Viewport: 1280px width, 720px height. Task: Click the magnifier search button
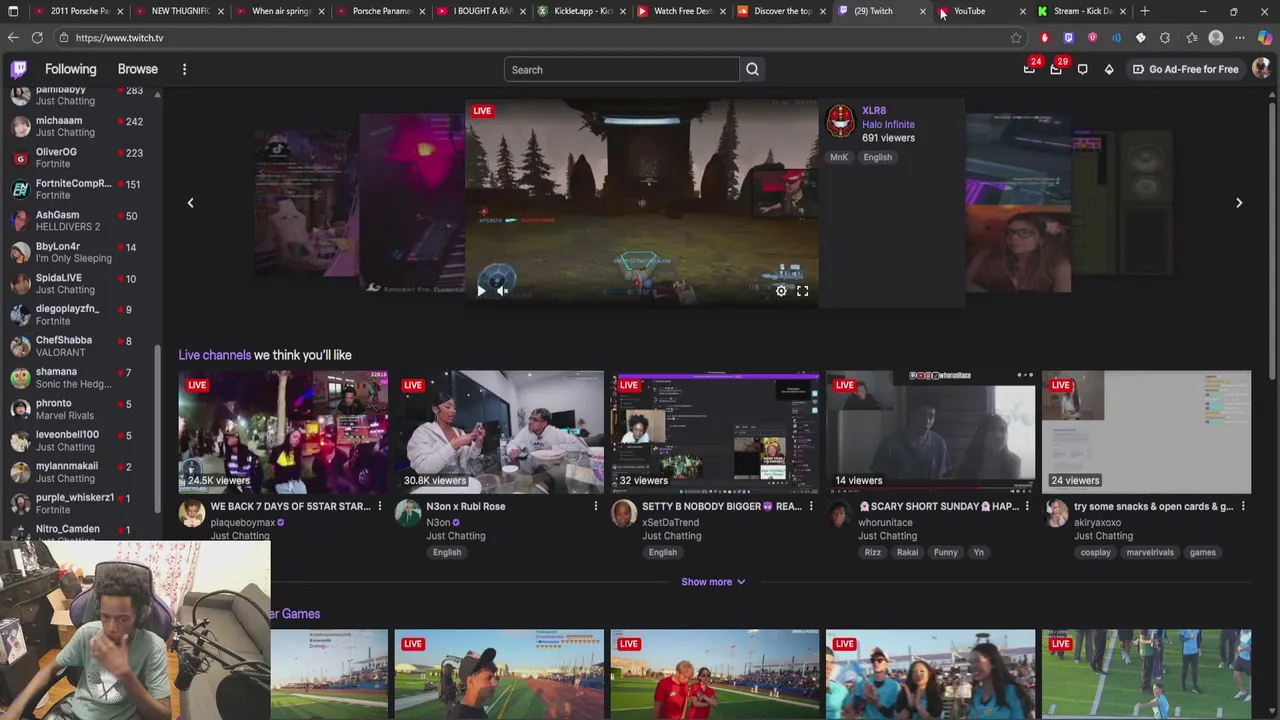pyautogui.click(x=752, y=70)
